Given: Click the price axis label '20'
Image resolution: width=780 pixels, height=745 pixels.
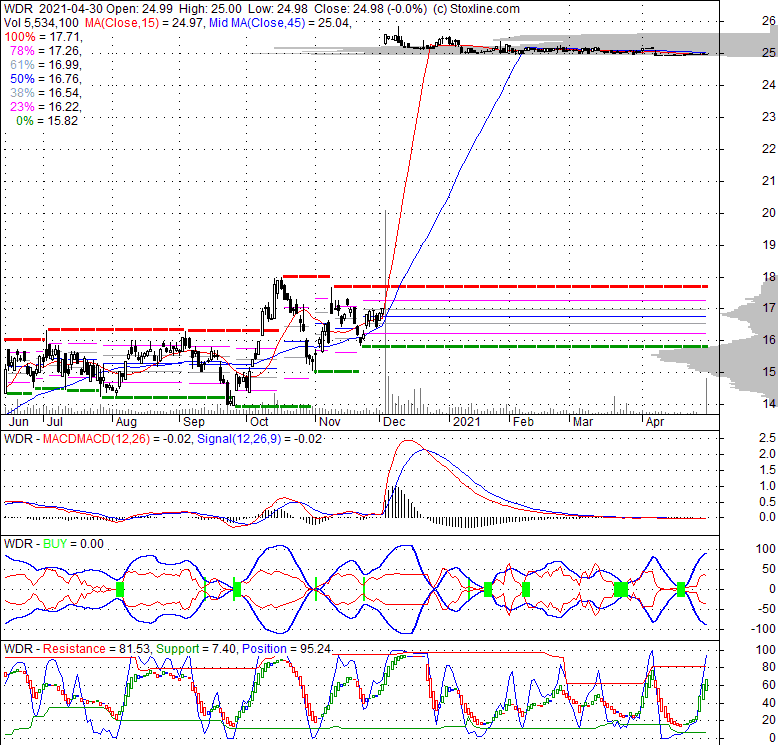Looking at the screenshot, I should (769, 213).
